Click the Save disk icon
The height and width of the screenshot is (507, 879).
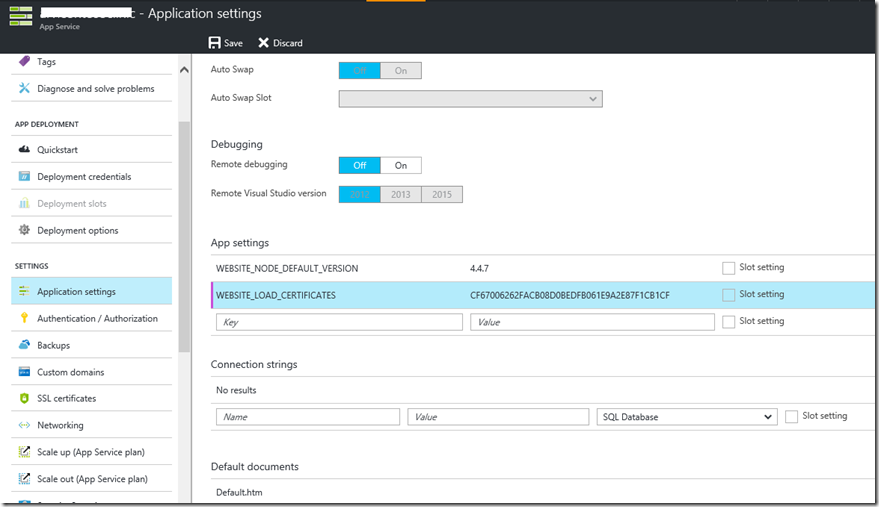pos(214,43)
